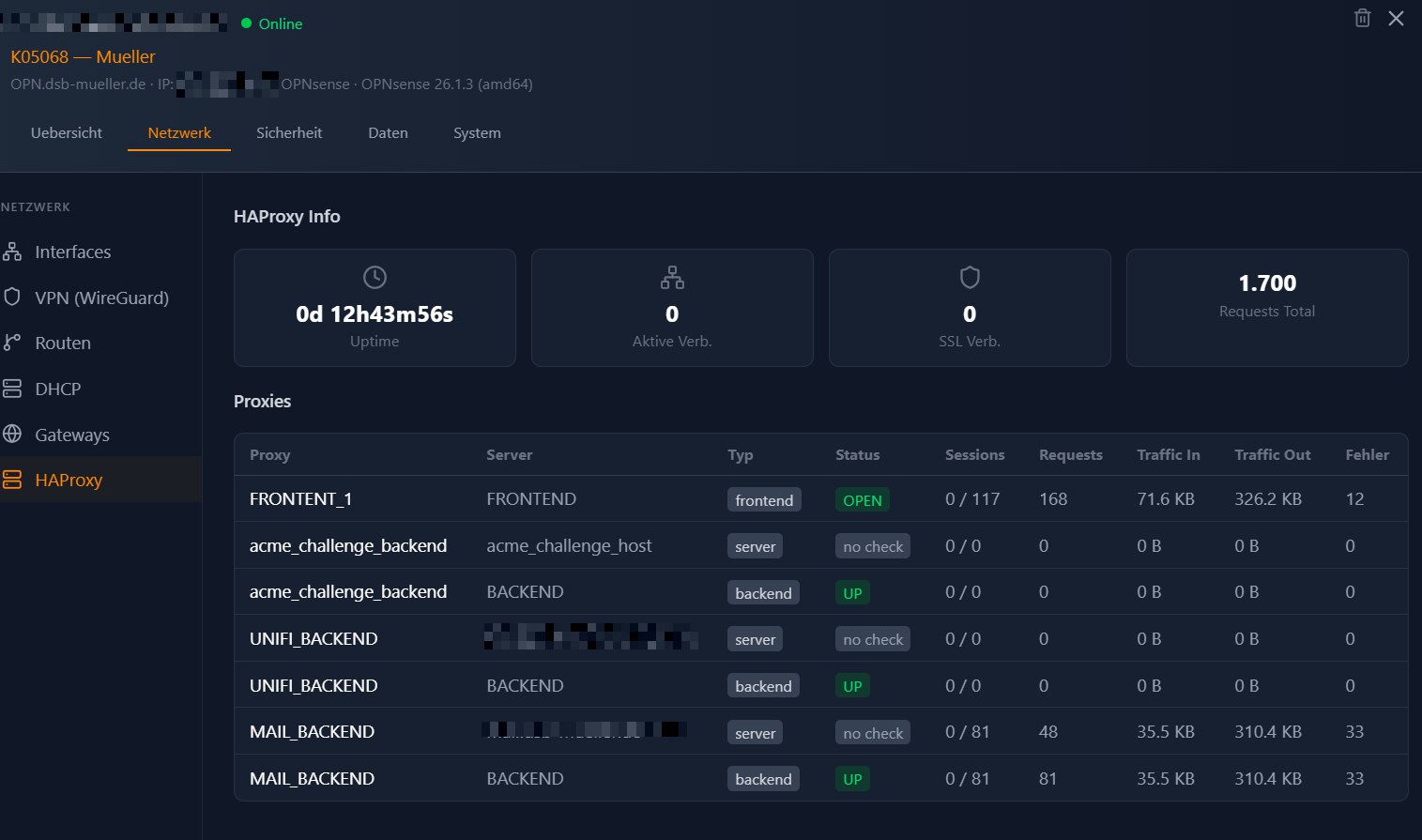This screenshot has height=840, width=1422.
Task: Click the Routen branch icon
Action: click(x=12, y=343)
